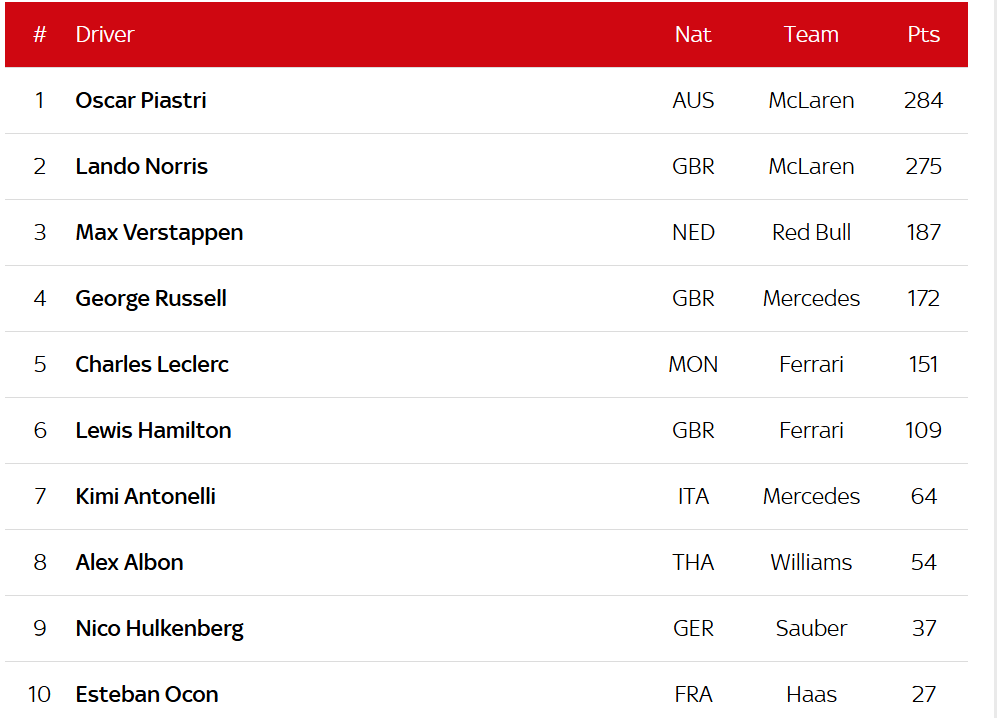997x718 pixels.
Task: Click the Sauber team cell
Action: click(811, 628)
